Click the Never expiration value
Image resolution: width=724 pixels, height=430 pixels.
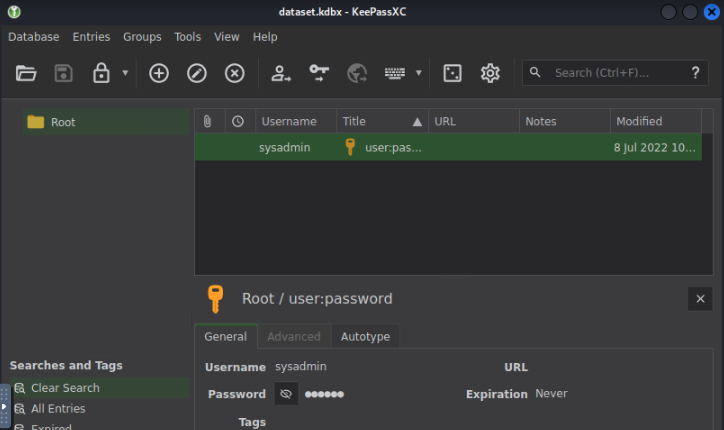pos(551,394)
